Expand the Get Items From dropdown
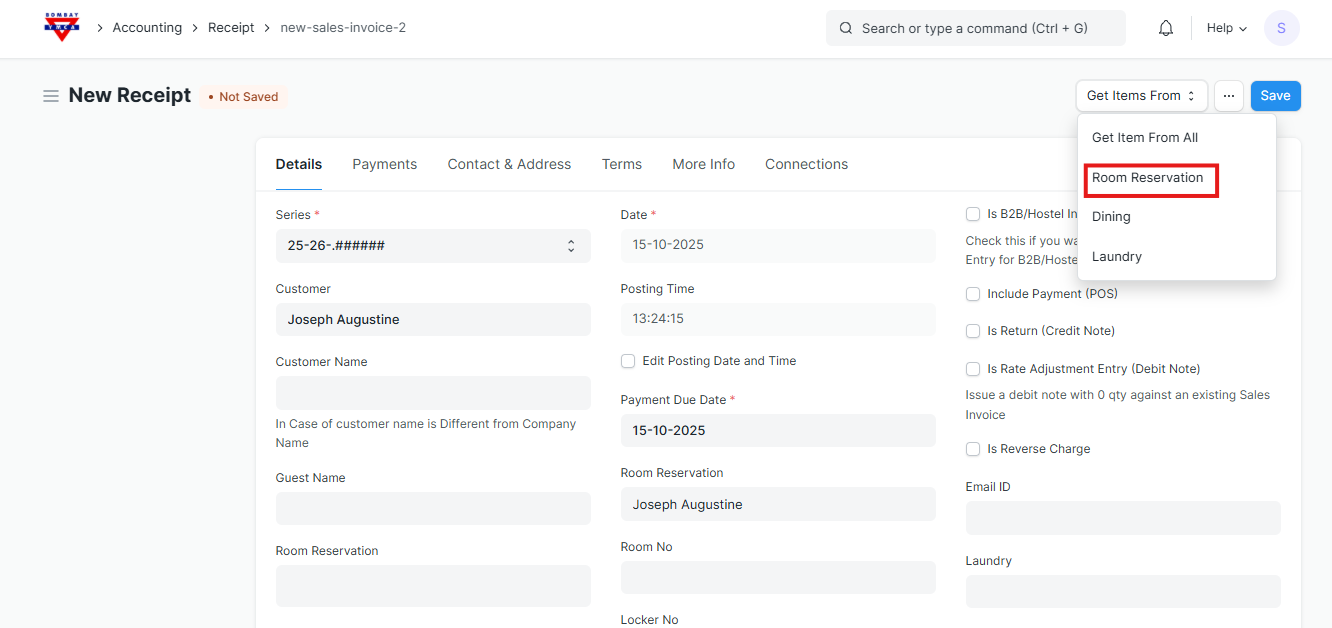This screenshot has width=1332, height=628. pos(1141,96)
